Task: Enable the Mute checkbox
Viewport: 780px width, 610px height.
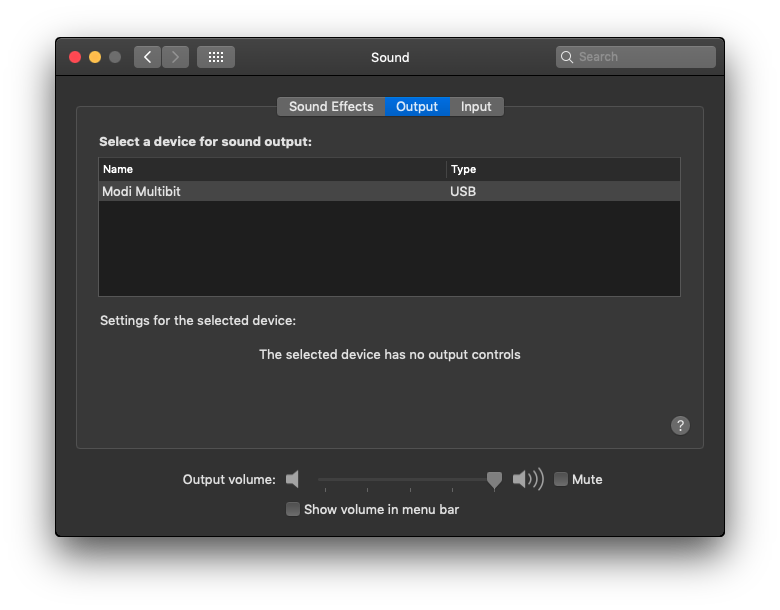Action: coord(561,479)
